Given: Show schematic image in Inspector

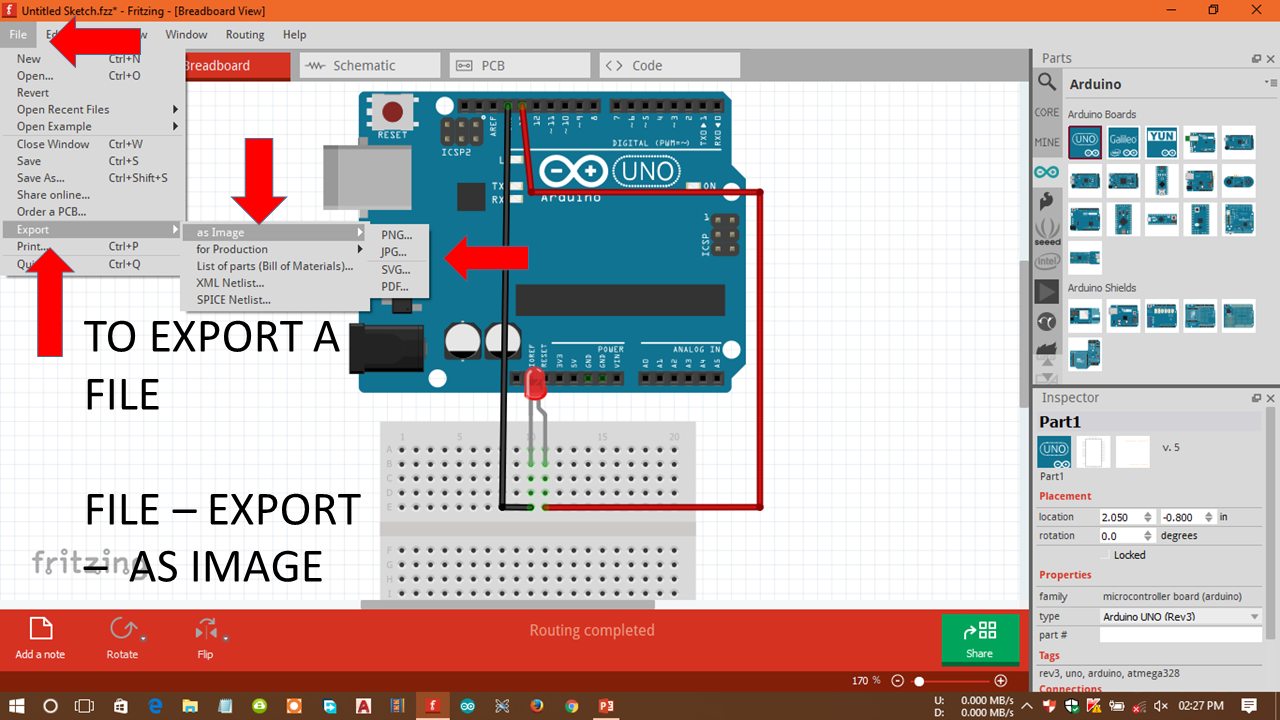Looking at the screenshot, I should click(x=1094, y=452).
